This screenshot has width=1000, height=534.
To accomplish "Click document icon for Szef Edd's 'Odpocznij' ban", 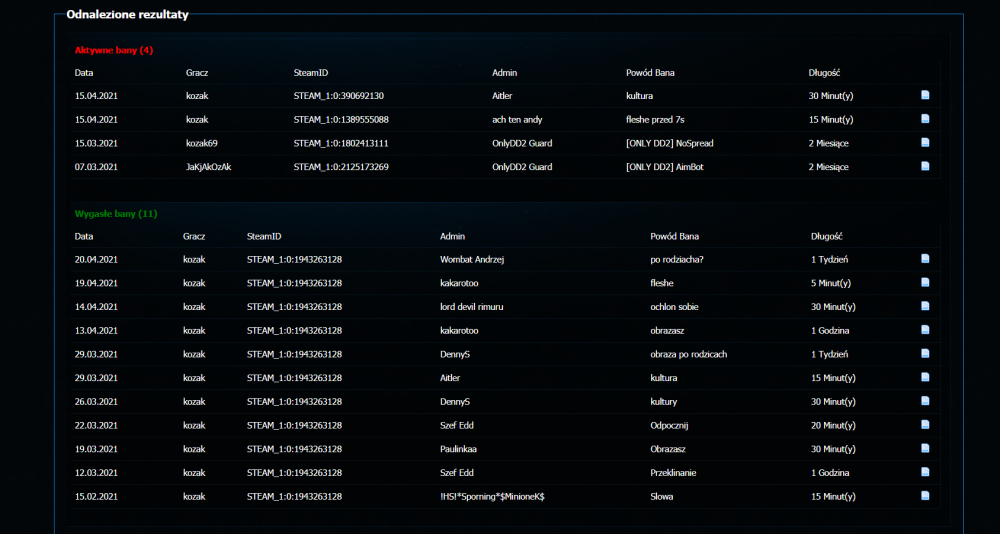I will coord(925,425).
